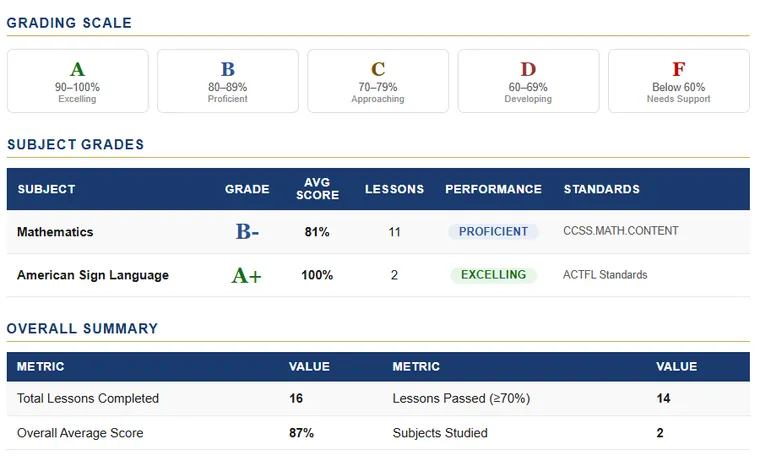Click the 14 lessons passed value

pos(664,398)
